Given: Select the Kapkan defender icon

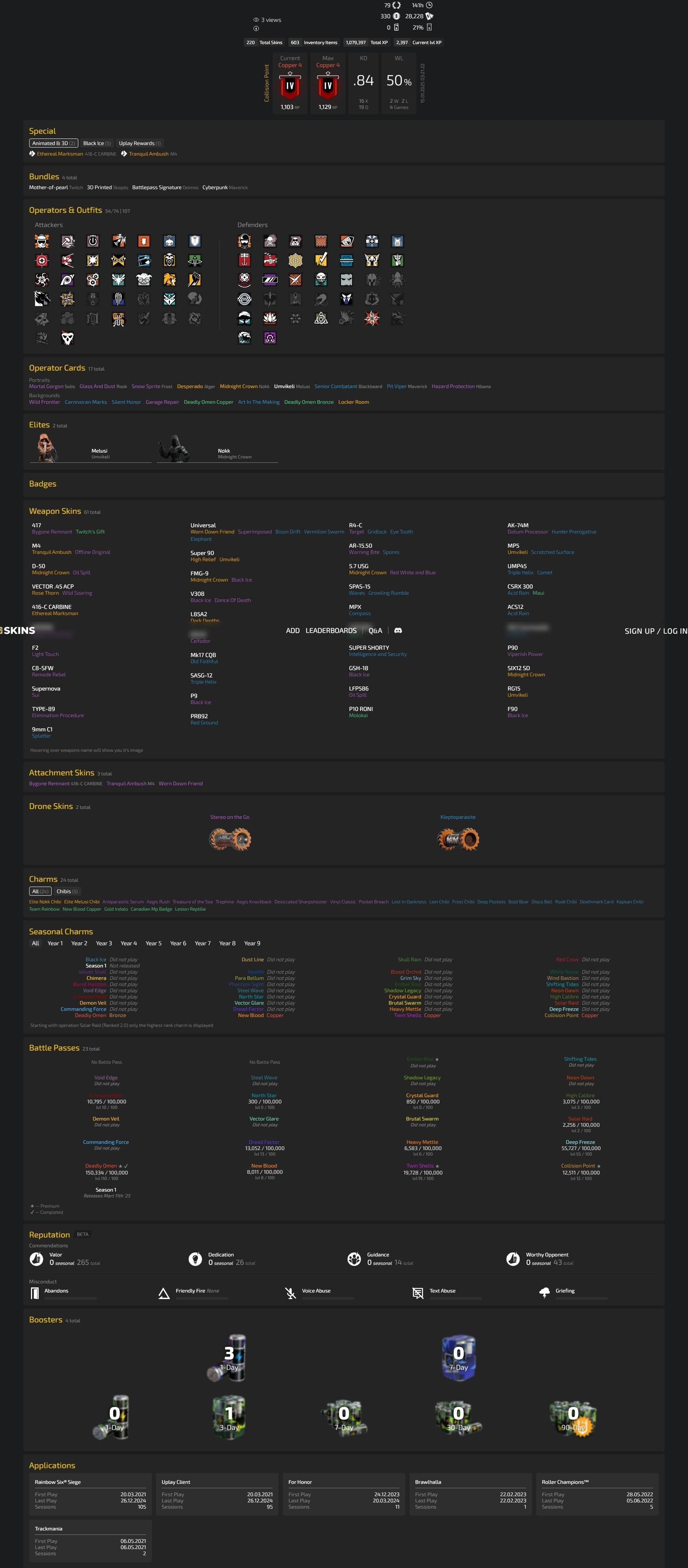Looking at the screenshot, I should pos(244,261).
